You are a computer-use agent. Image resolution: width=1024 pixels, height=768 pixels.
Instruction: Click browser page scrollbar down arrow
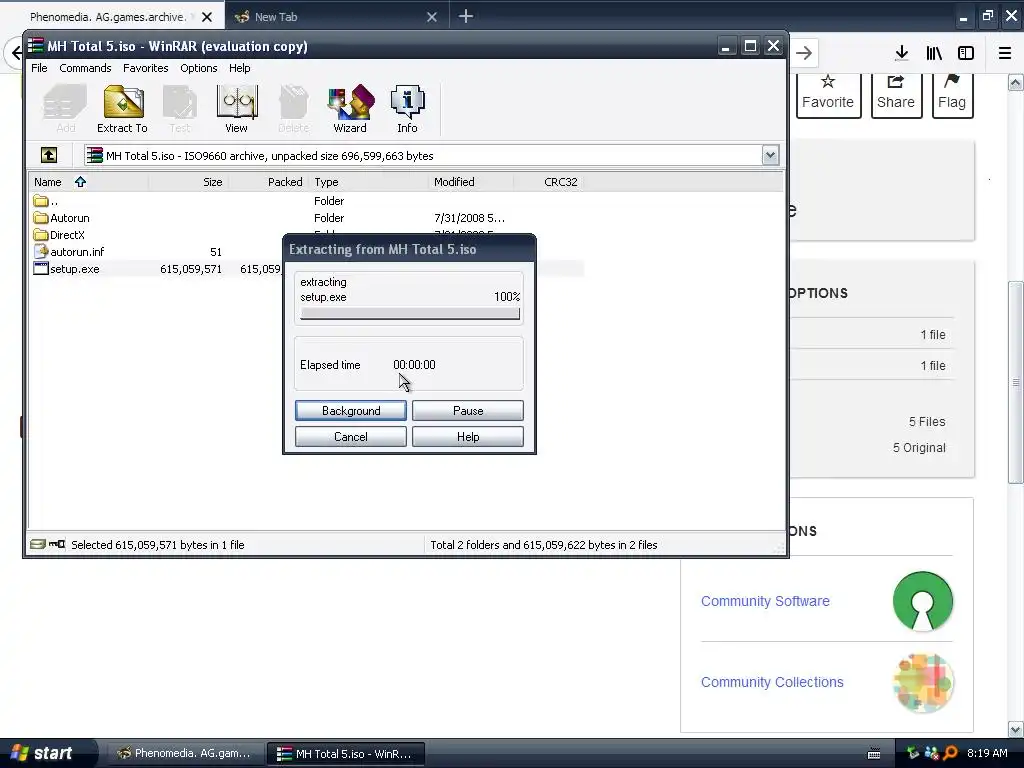(1016, 728)
